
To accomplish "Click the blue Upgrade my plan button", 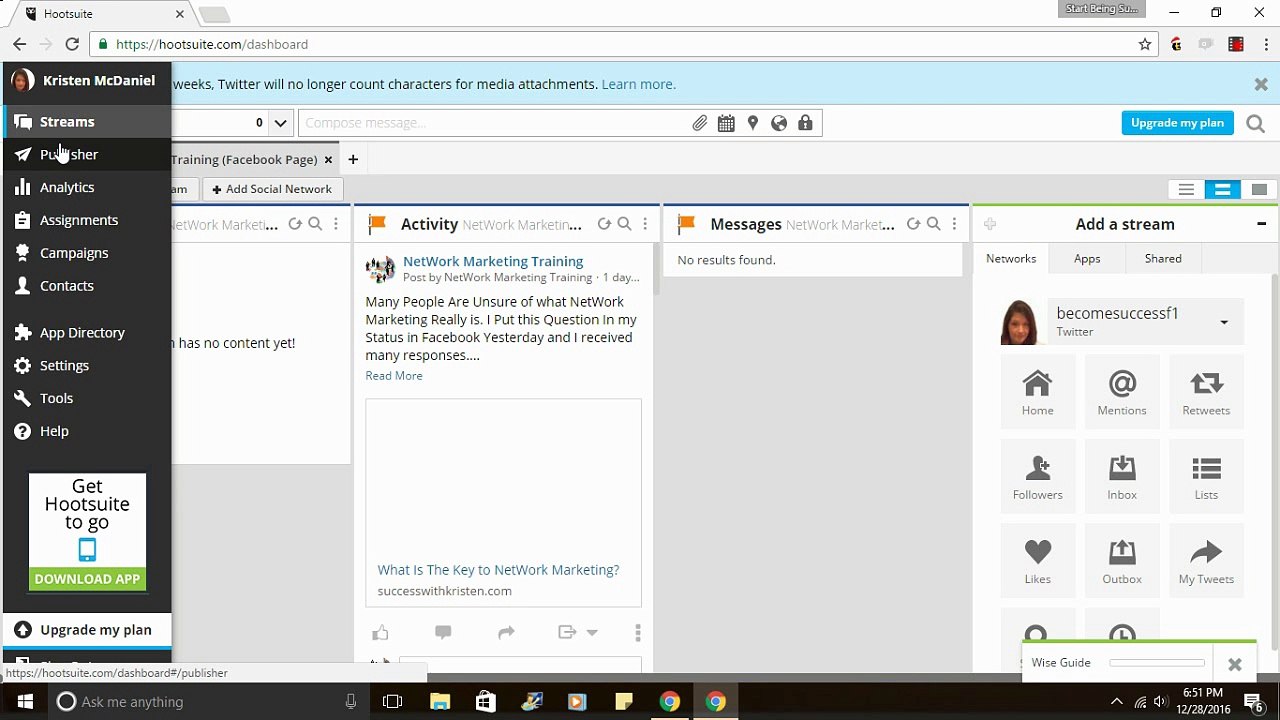I will pos(1177,123).
